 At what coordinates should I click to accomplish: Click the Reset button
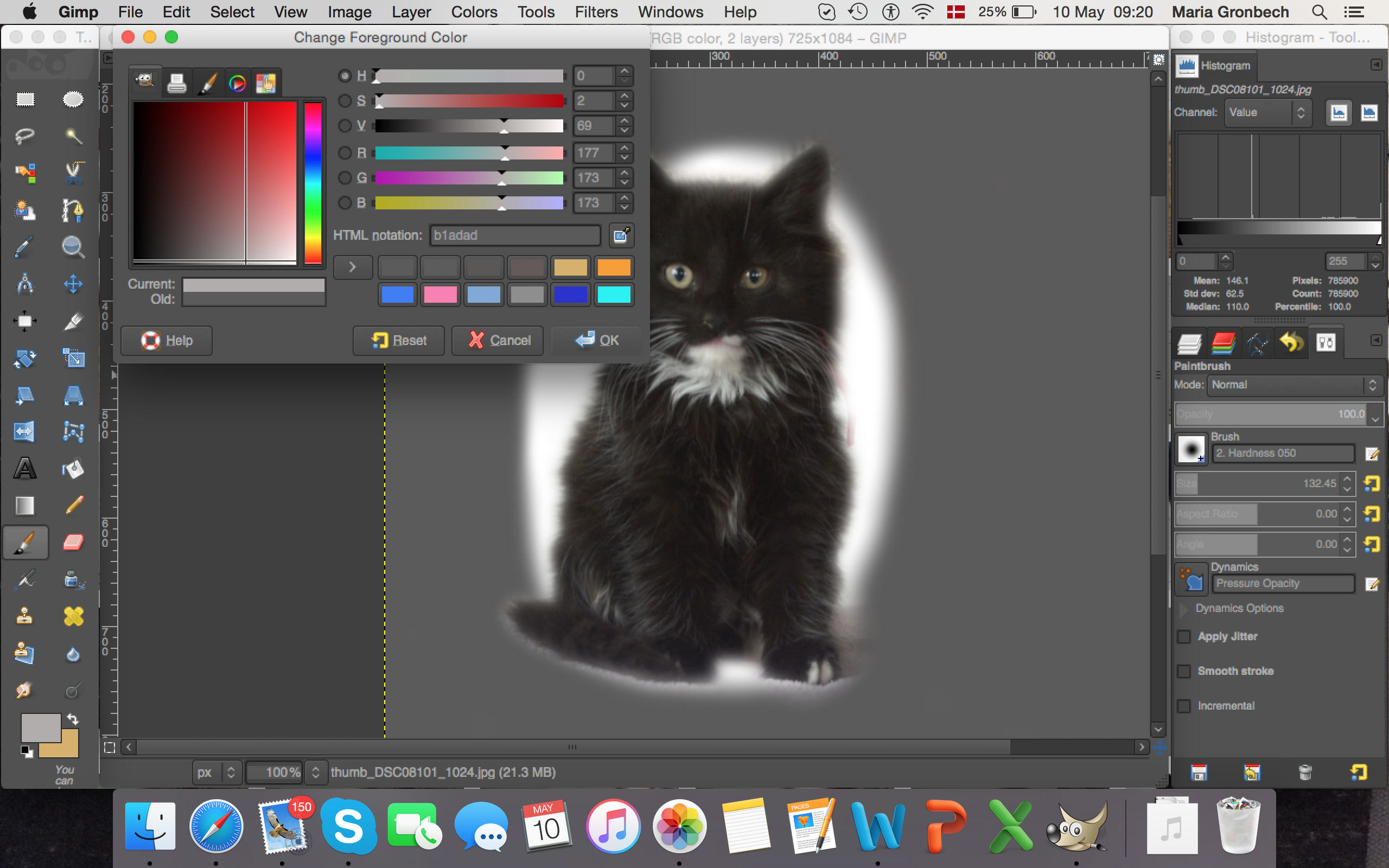click(x=399, y=341)
